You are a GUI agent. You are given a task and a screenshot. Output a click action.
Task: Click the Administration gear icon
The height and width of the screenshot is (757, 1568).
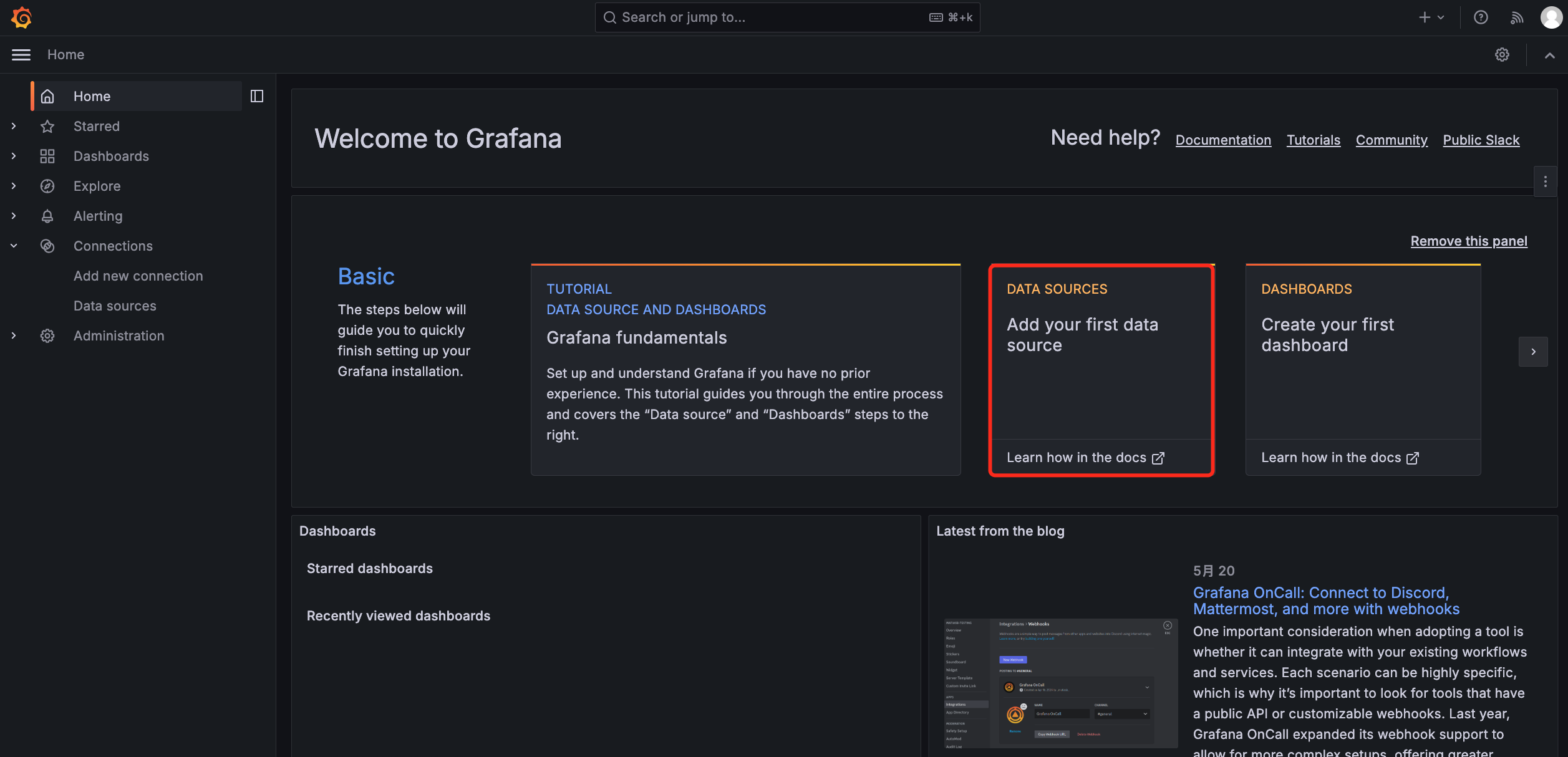tap(47, 335)
